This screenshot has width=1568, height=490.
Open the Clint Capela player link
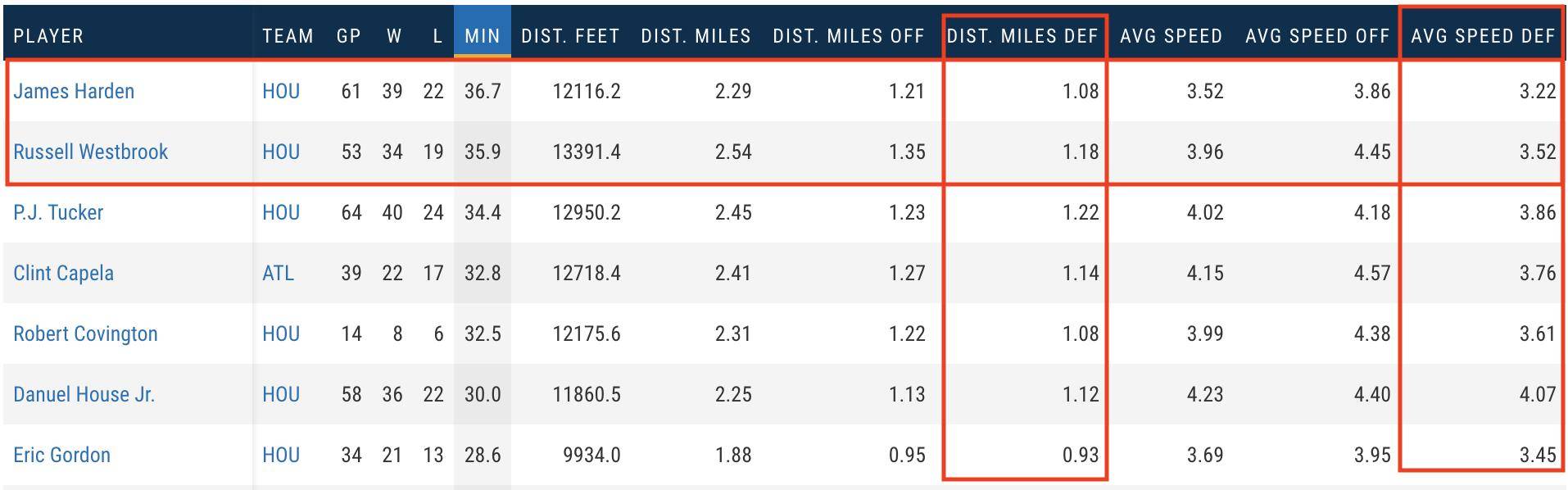click(63, 273)
